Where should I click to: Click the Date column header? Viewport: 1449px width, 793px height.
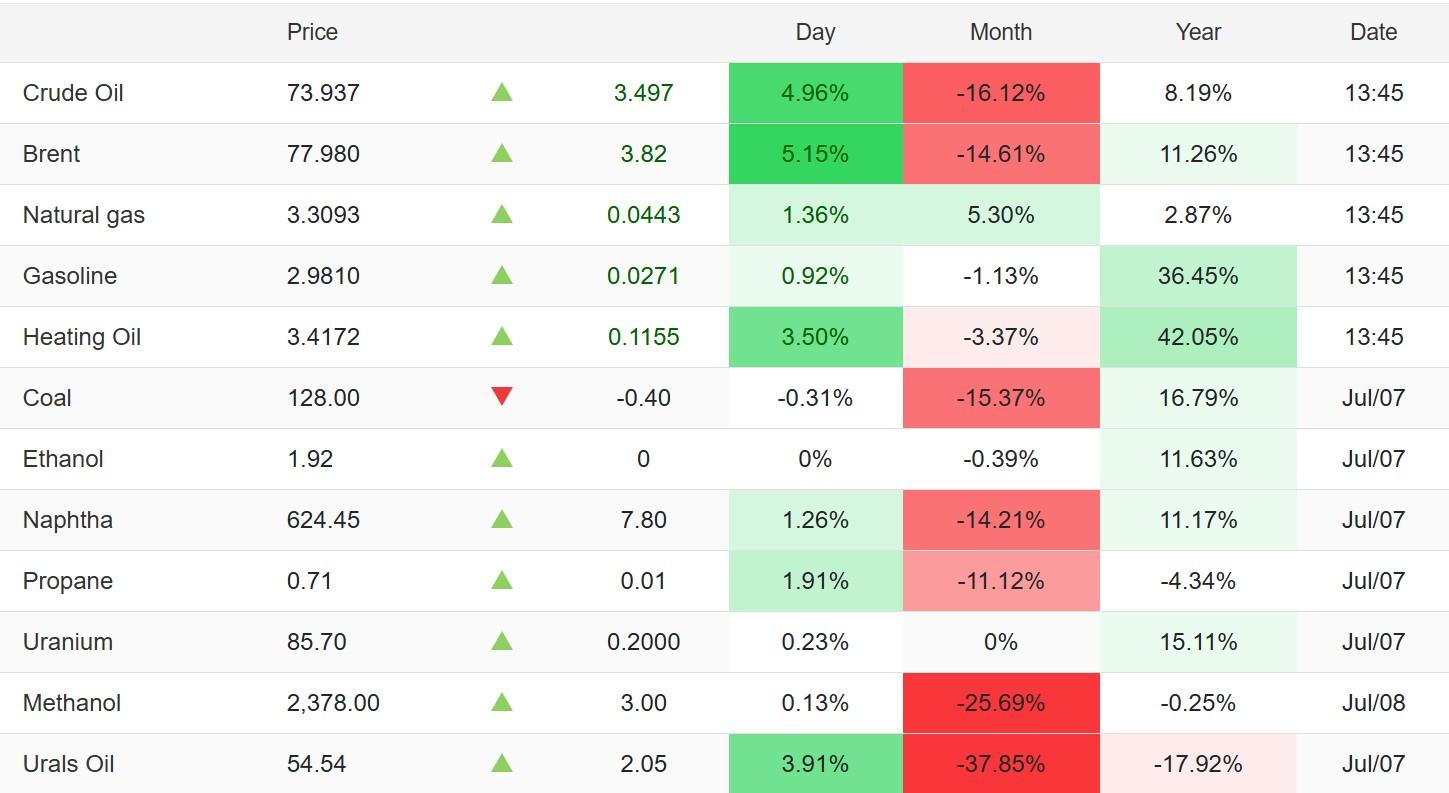(x=1373, y=32)
